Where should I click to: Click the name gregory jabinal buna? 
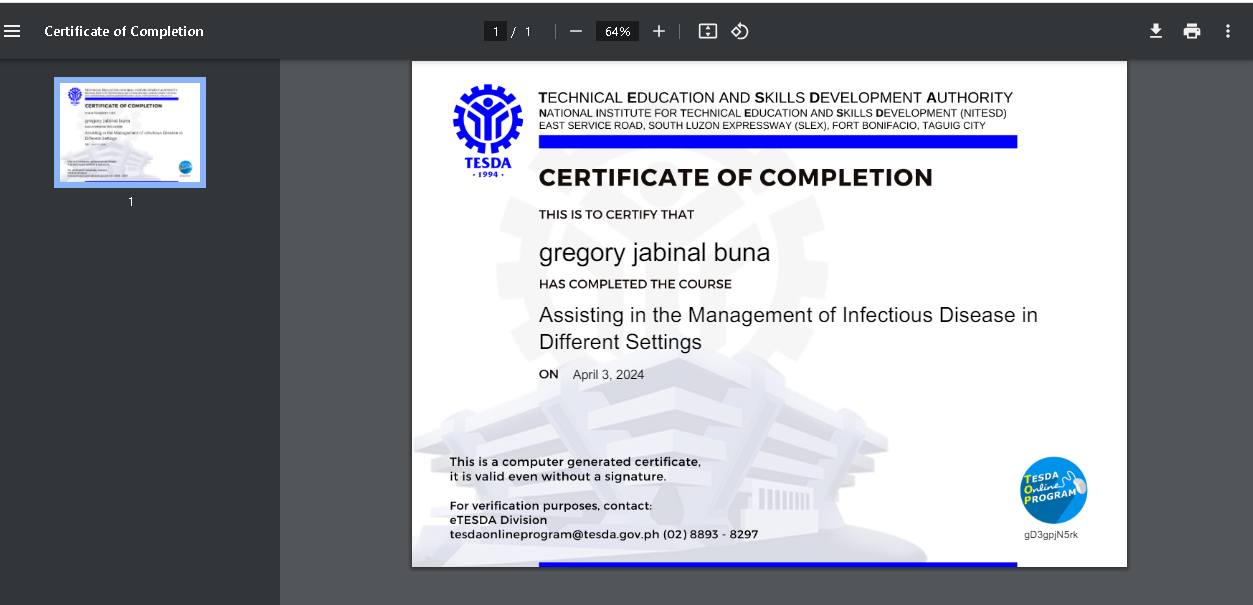[x=654, y=252]
